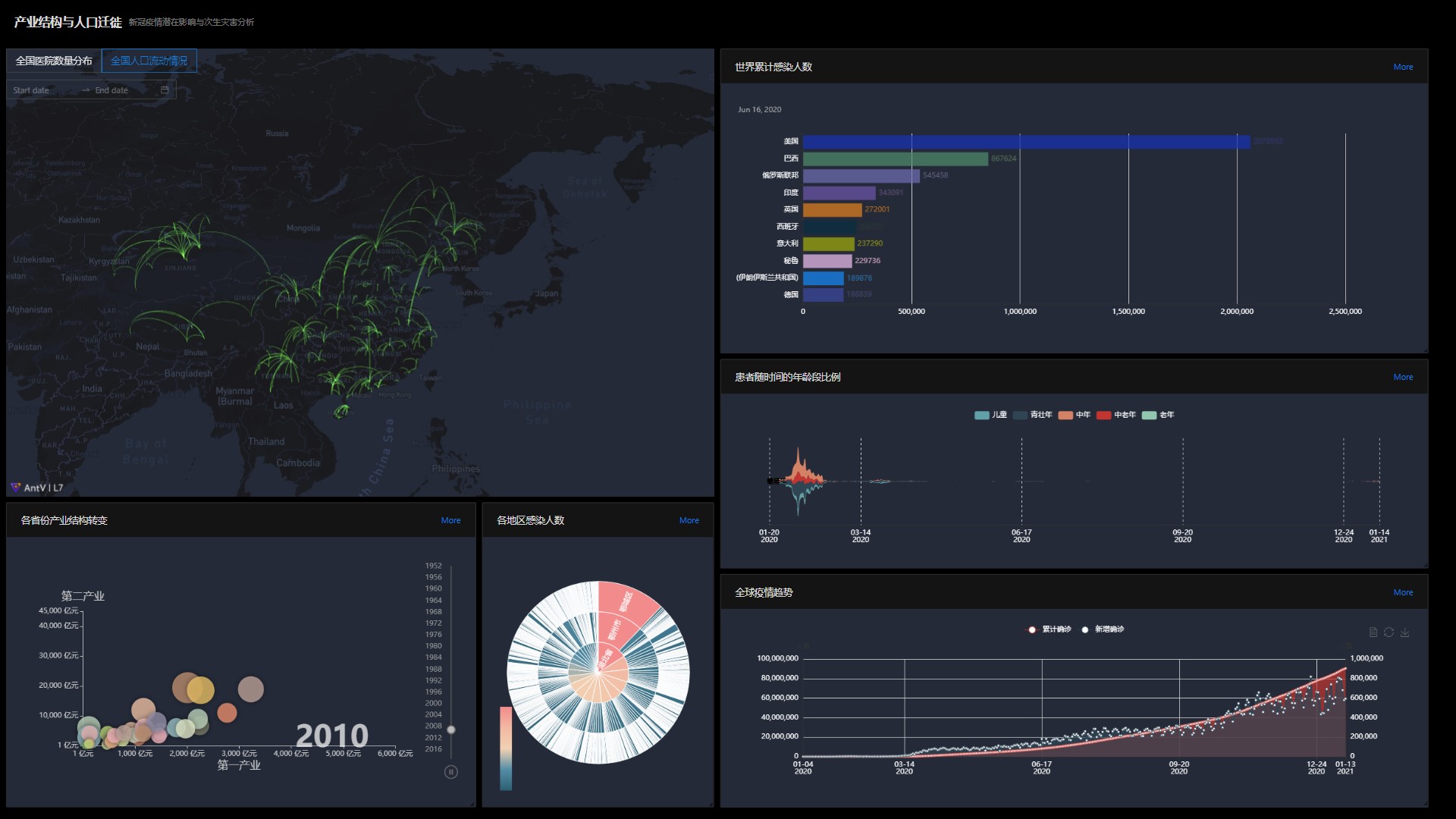Screen dimensions: 1456x819
Task: Open the calendar icon in date range picker
Action: [165, 90]
